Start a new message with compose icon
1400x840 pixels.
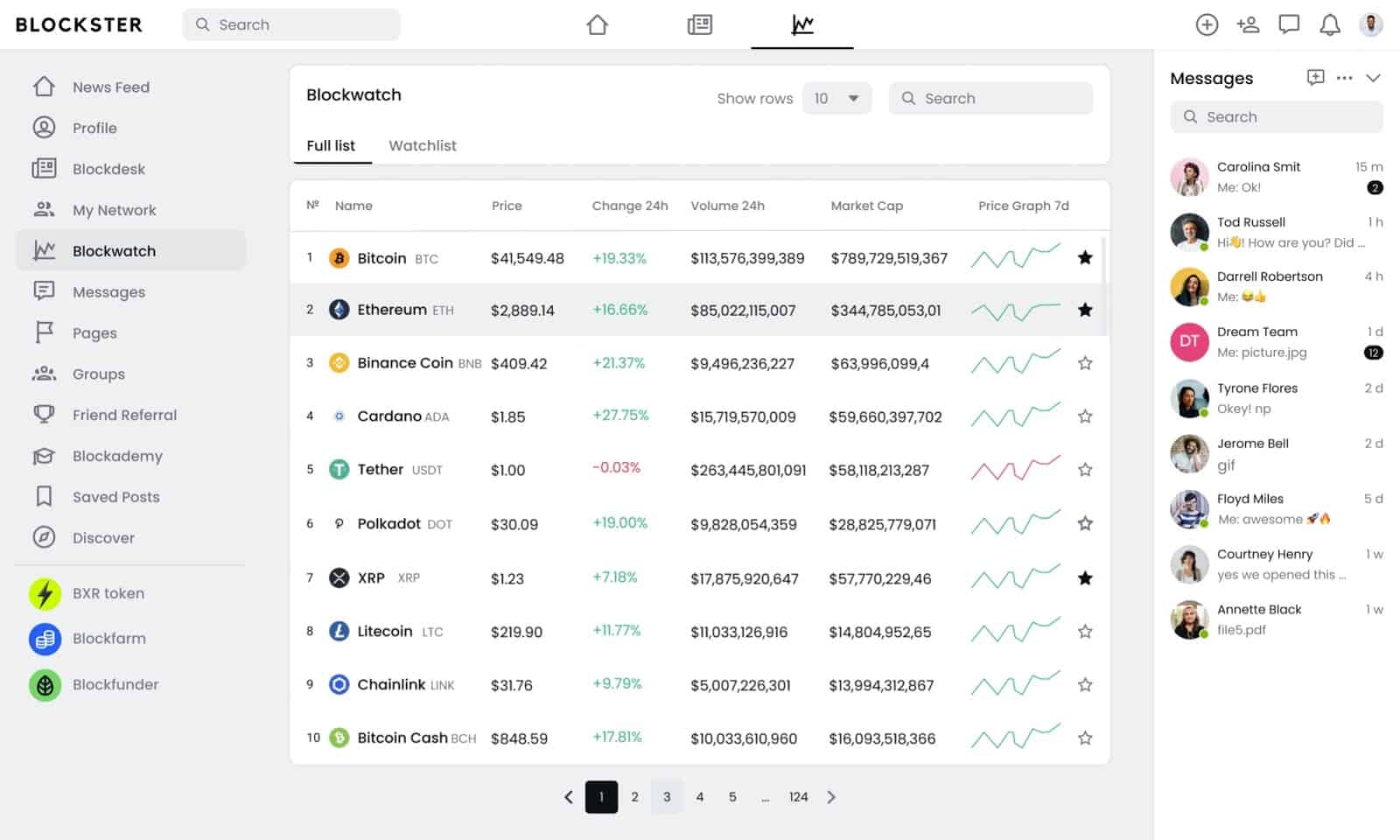click(x=1315, y=78)
